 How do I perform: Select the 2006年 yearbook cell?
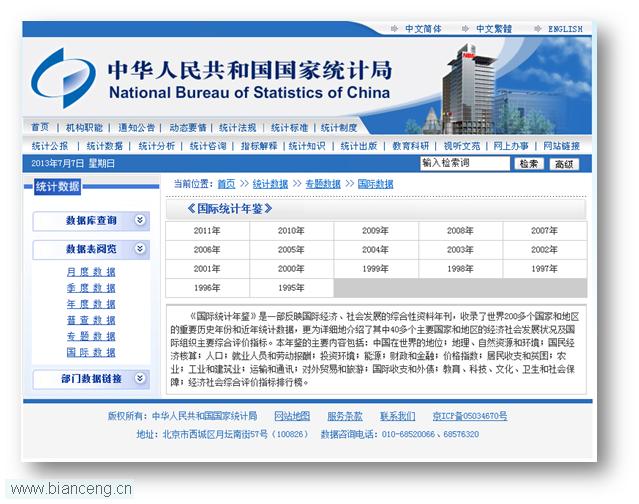tap(207, 250)
